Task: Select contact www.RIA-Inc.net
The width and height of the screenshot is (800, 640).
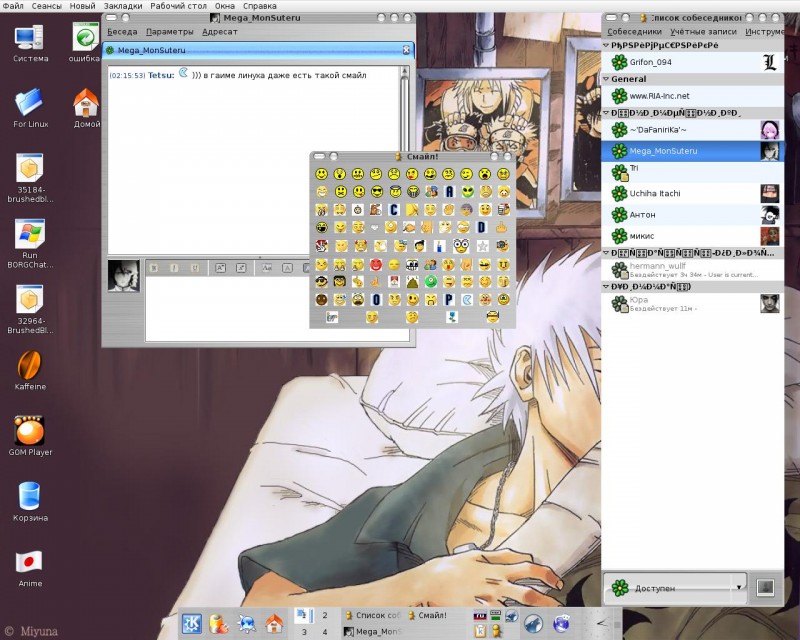Action: point(692,96)
